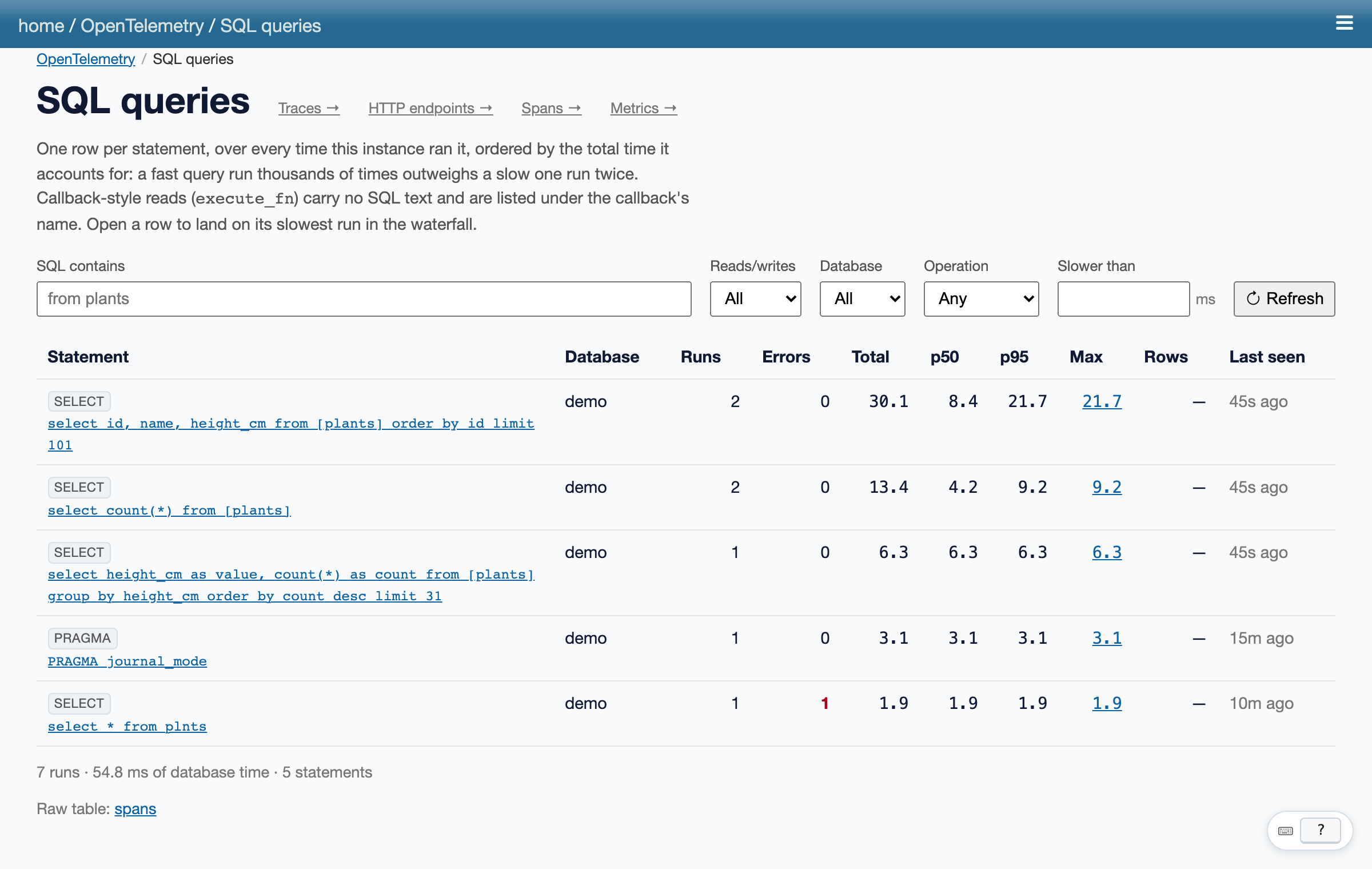Viewport: 1372px width, 869px height.
Task: Click the 8.4 p50 value
Action: click(963, 401)
